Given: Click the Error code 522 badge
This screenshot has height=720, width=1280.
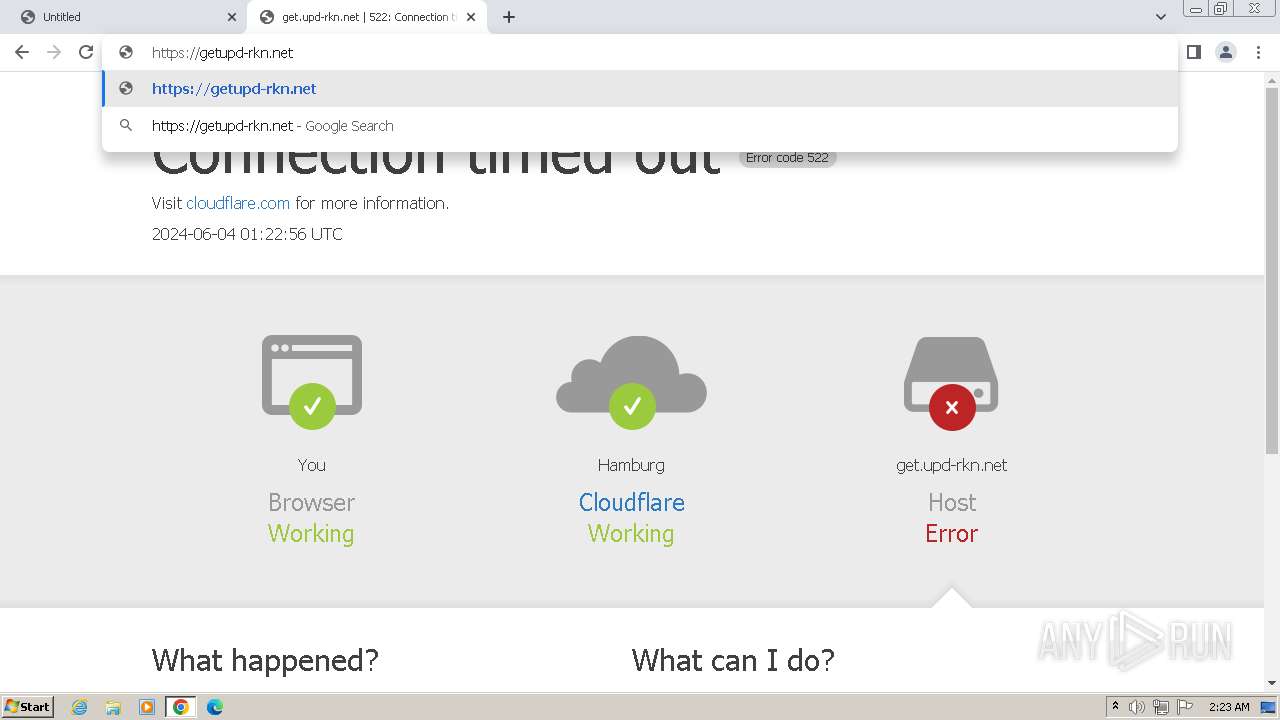Looking at the screenshot, I should point(787,158).
